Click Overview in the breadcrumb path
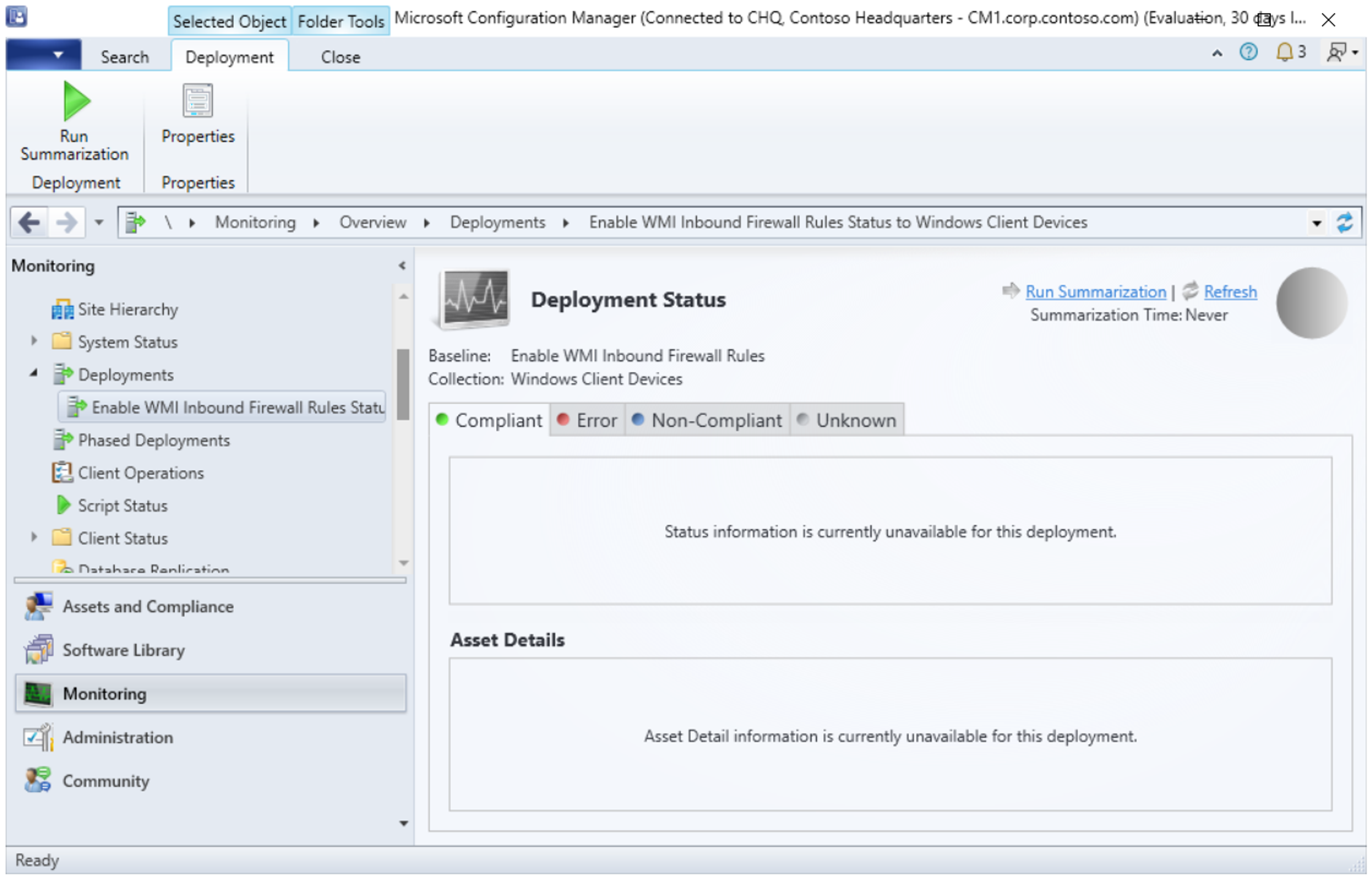This screenshot has height=875, width=1372. point(373,222)
